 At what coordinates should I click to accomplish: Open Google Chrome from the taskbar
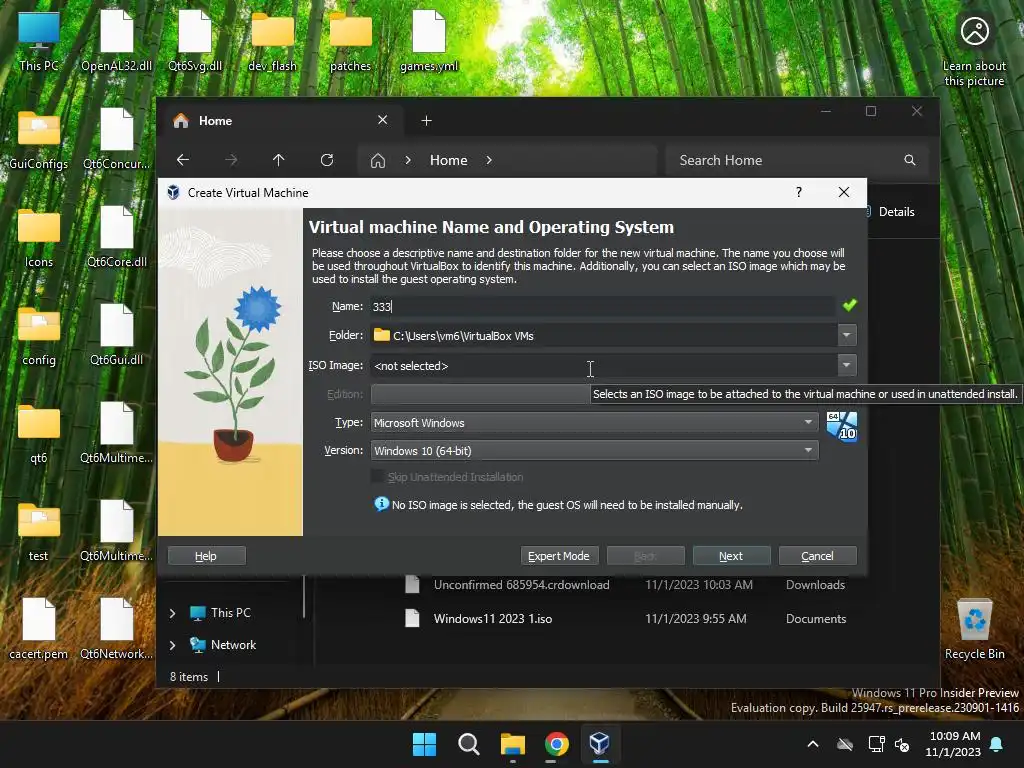click(556, 744)
